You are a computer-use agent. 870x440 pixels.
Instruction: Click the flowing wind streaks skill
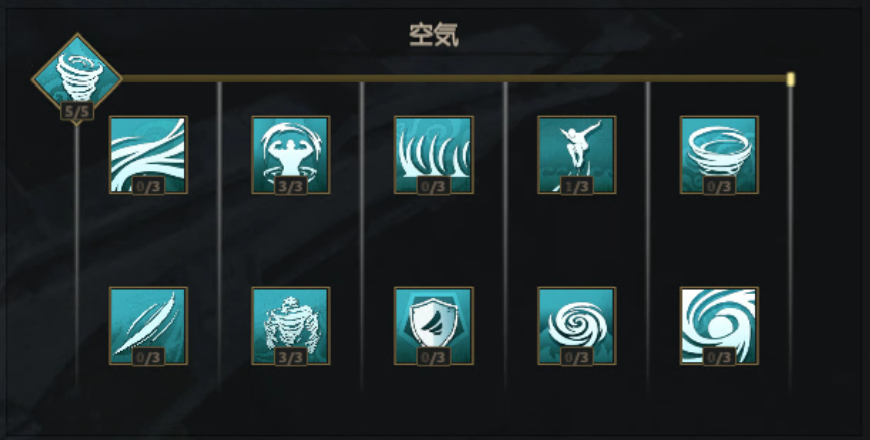point(148,155)
